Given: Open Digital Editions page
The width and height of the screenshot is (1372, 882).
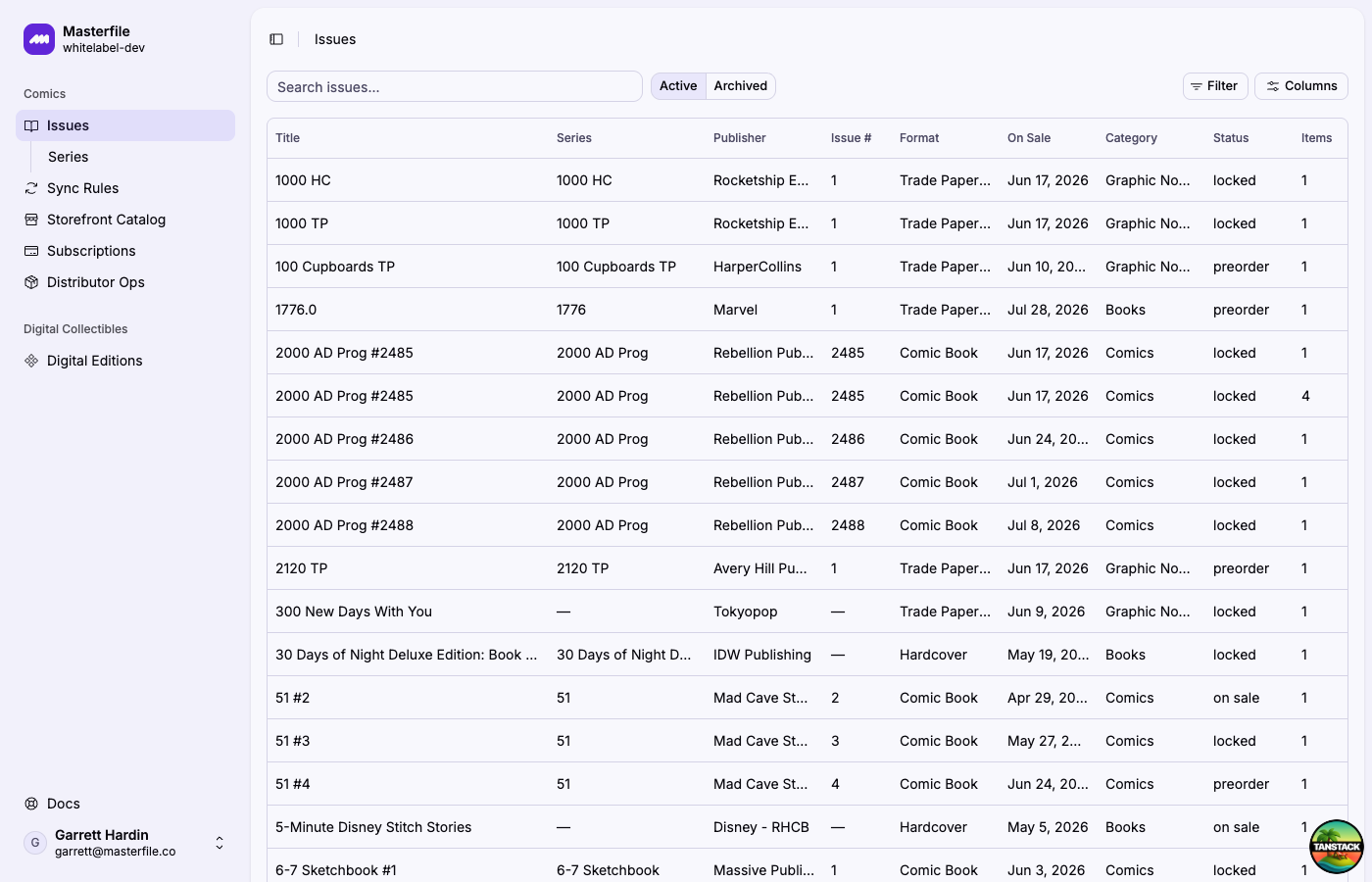Looking at the screenshot, I should coord(125,361).
